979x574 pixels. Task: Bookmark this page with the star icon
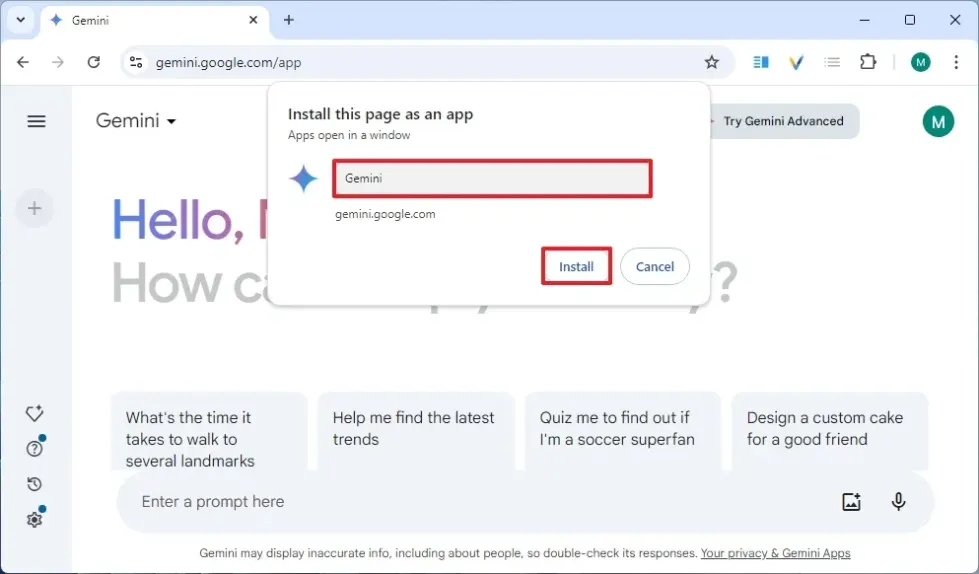711,62
